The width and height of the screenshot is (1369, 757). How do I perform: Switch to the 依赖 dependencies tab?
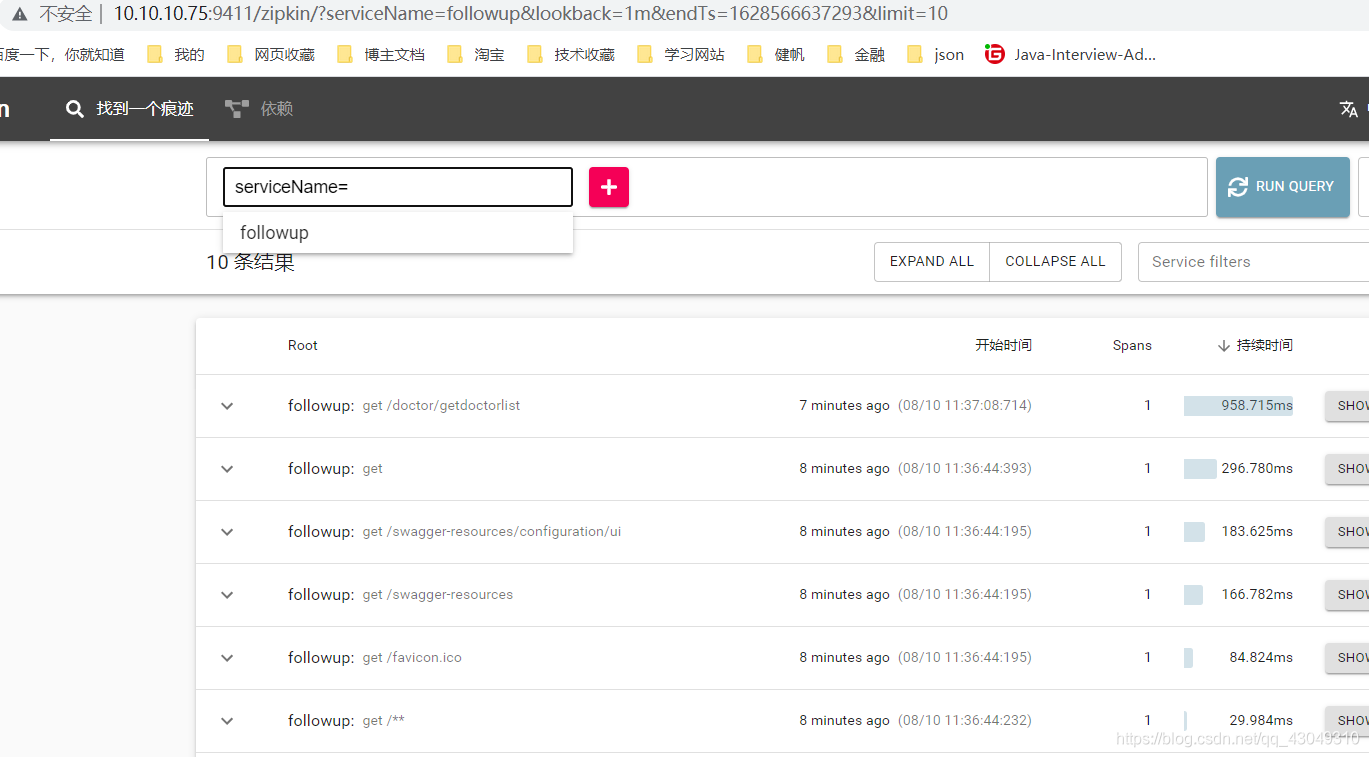point(259,109)
